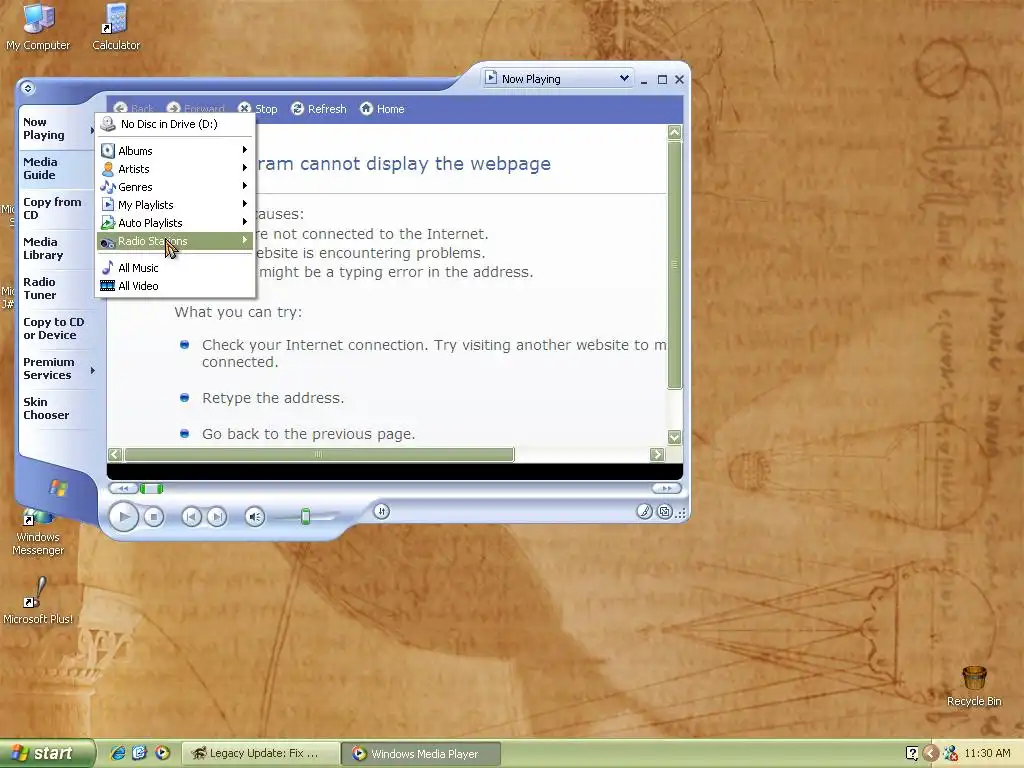The image size is (1024, 768).
Task: Click Windows Media Player taskbar button
Action: tap(421, 754)
